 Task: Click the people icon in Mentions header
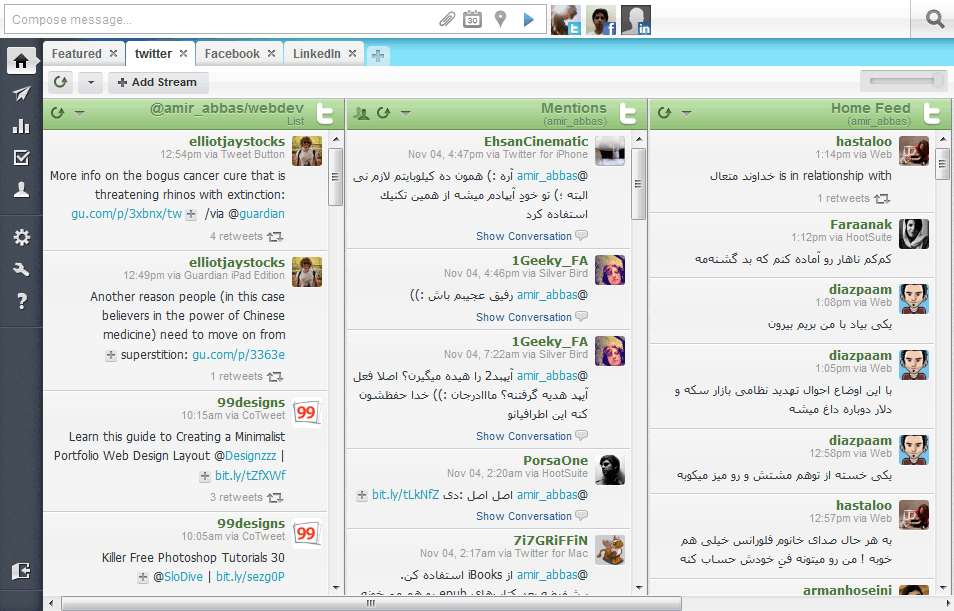[x=361, y=113]
